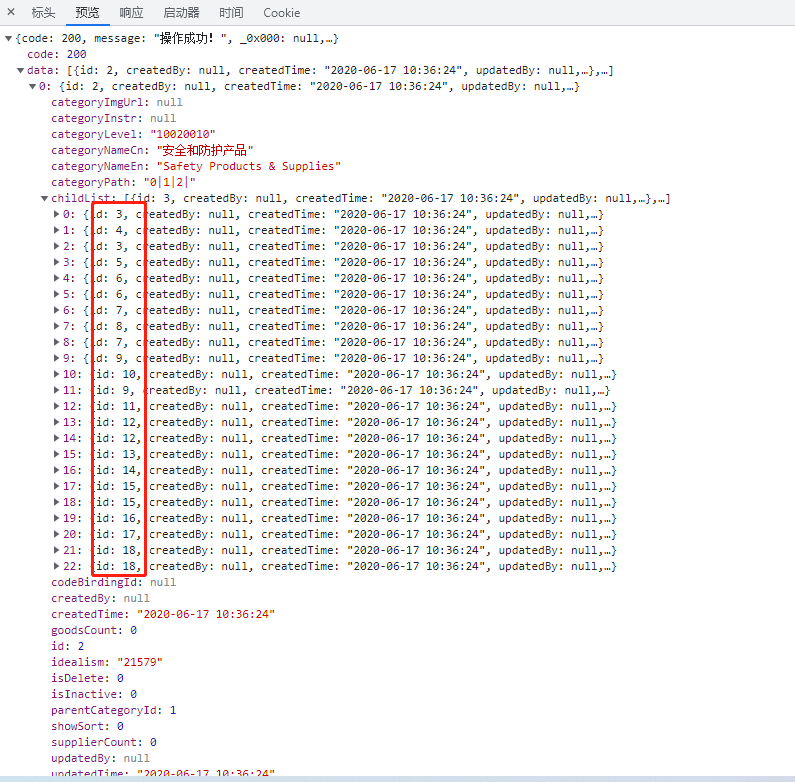Expand childList entry 15 with id 13
Image resolution: width=795 pixels, height=782 pixels.
click(x=56, y=454)
